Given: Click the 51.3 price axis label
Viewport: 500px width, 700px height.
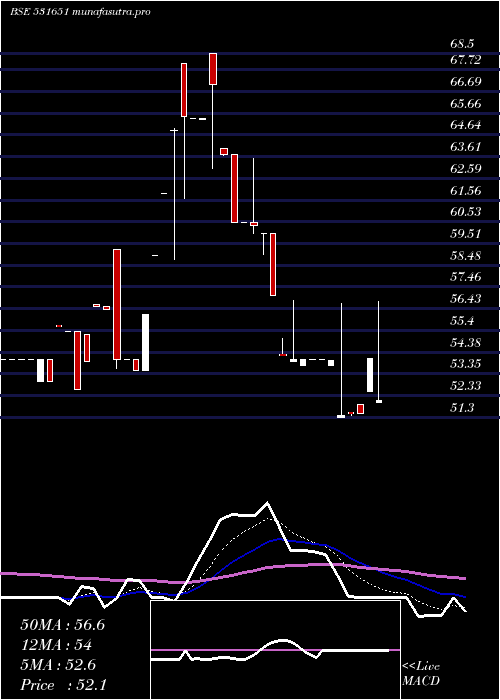Looking at the screenshot, I should pyautogui.click(x=462, y=408).
